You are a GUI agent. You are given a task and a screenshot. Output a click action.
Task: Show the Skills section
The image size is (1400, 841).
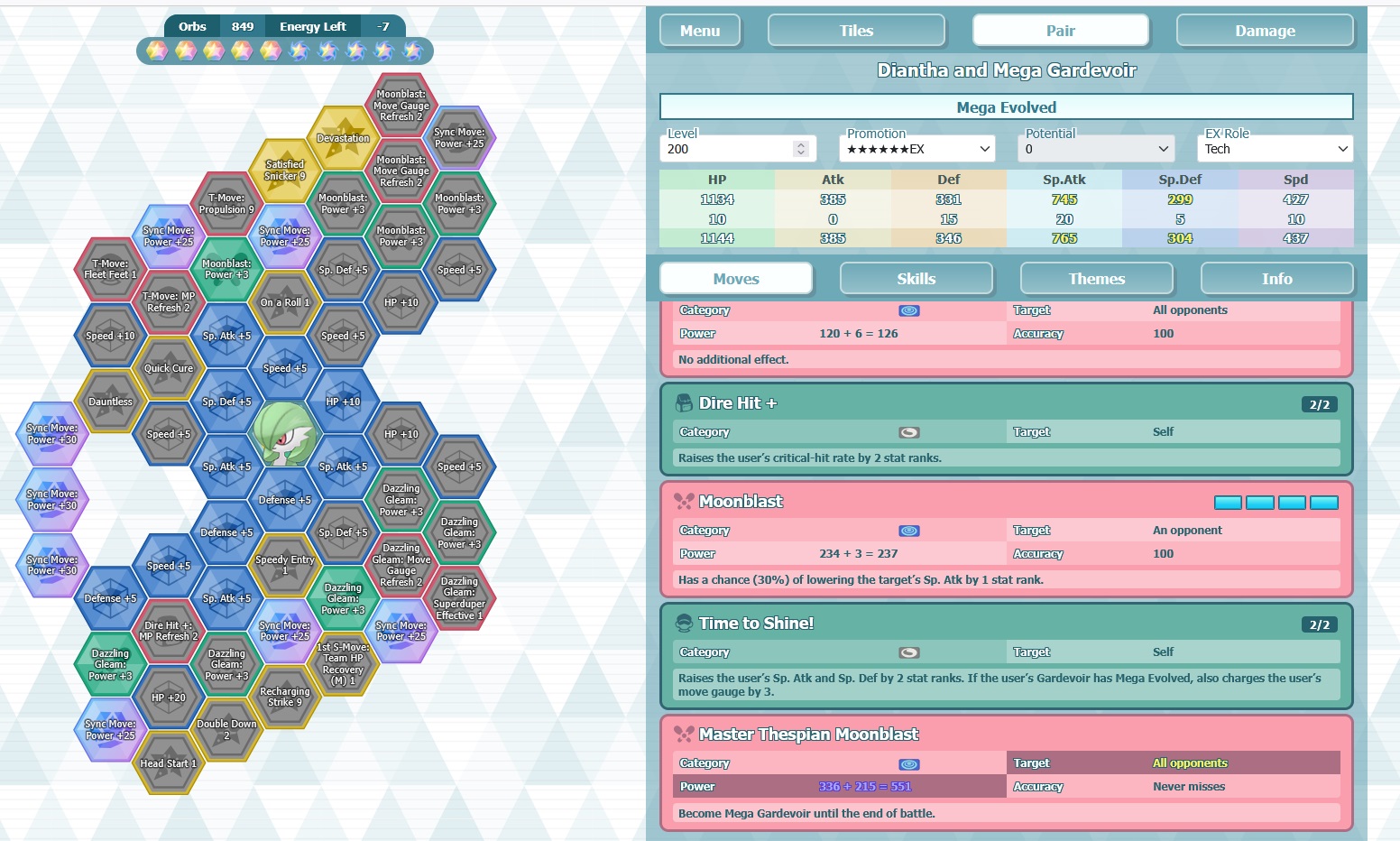coord(916,278)
